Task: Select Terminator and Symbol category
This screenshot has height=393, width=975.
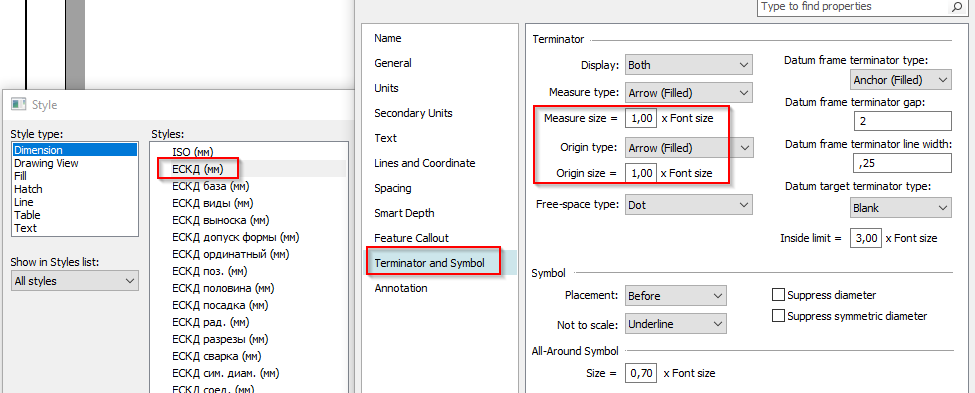Action: tap(430, 263)
